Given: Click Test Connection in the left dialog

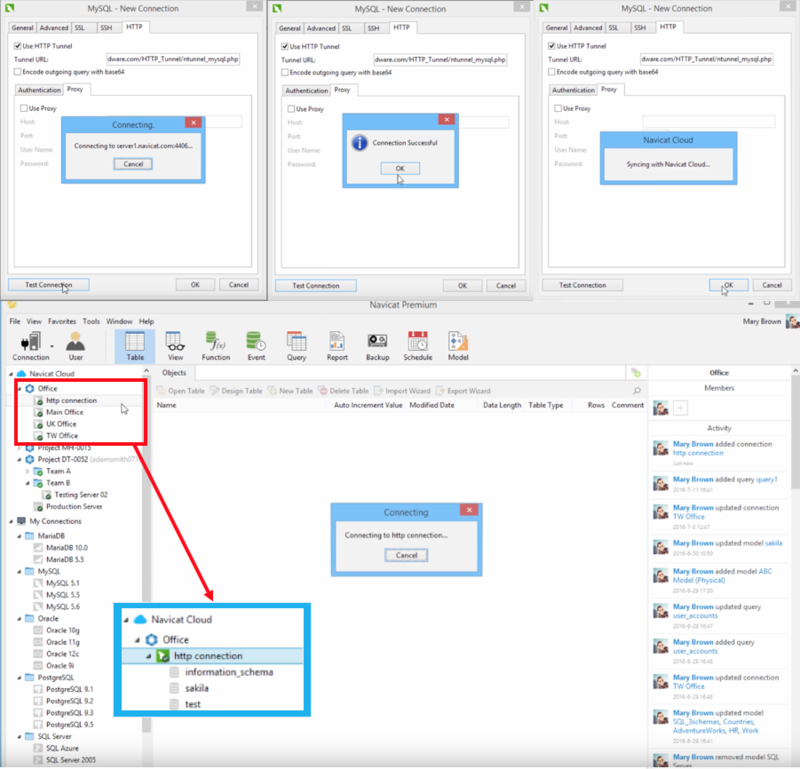Looking at the screenshot, I should click(48, 285).
